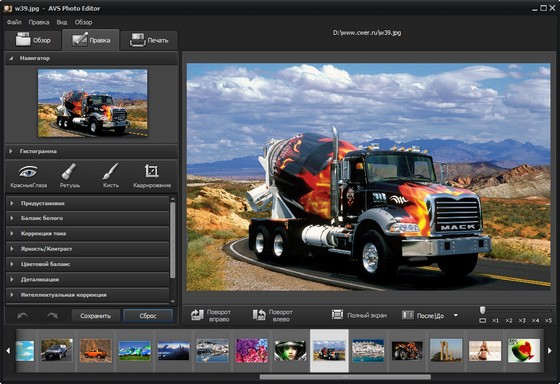Expand the Цветовой баланс section

pyautogui.click(x=88, y=264)
